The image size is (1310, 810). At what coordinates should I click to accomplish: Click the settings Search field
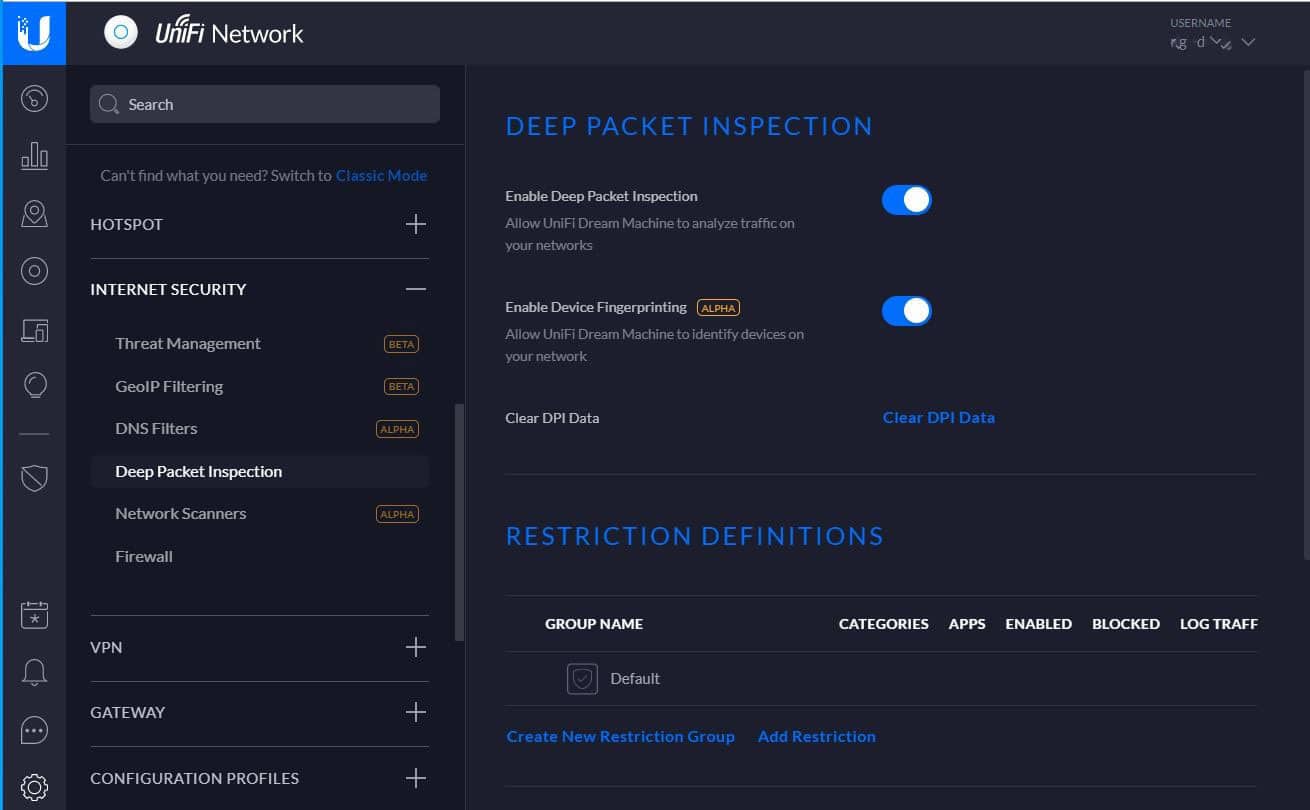(265, 104)
